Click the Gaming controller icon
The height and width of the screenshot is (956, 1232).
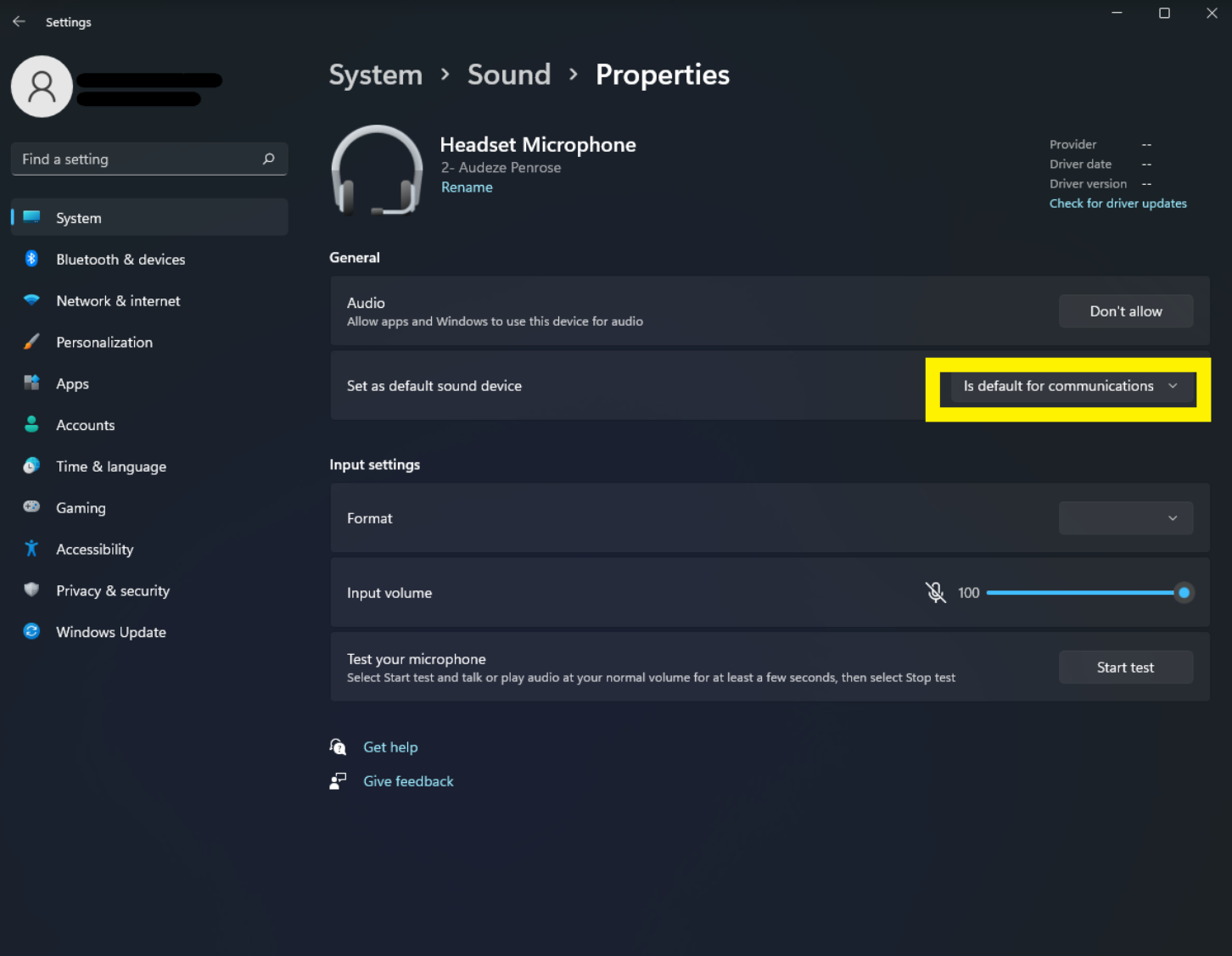pos(31,506)
